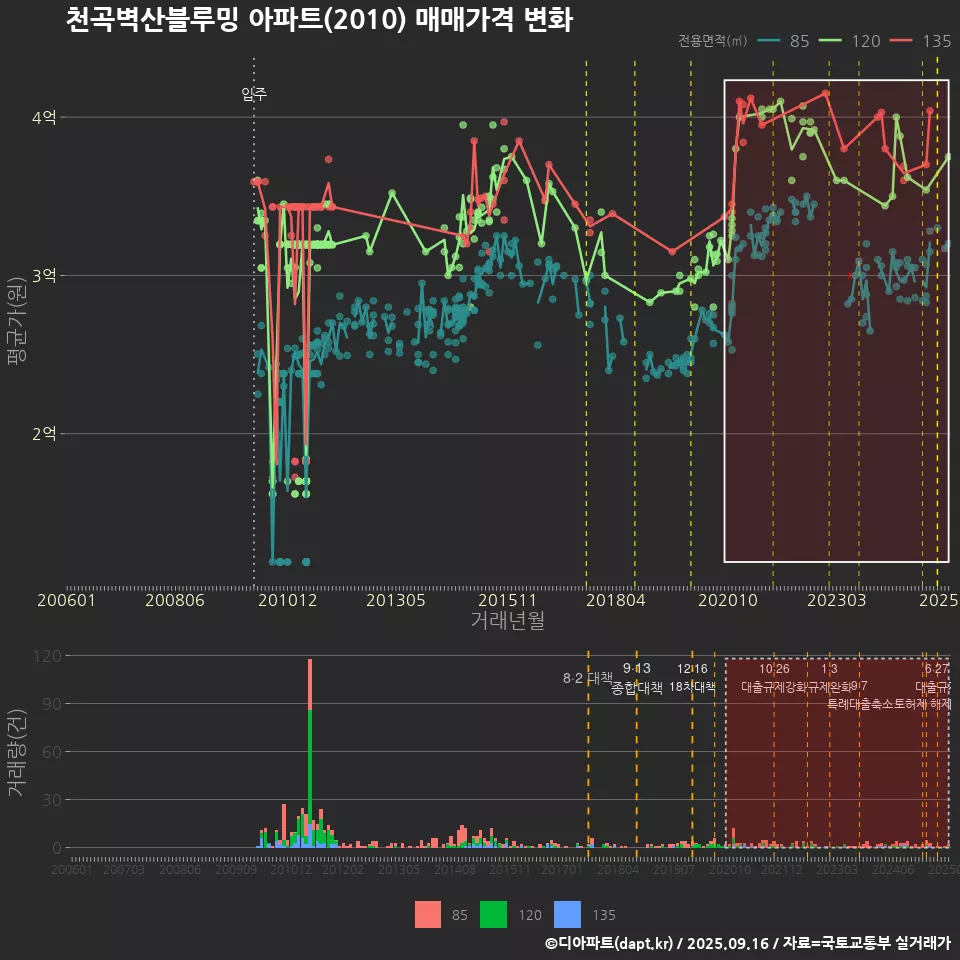This screenshot has height=960, width=960.
Task: Click the 전용면적(㎡) legend title
Action: [x=712, y=41]
